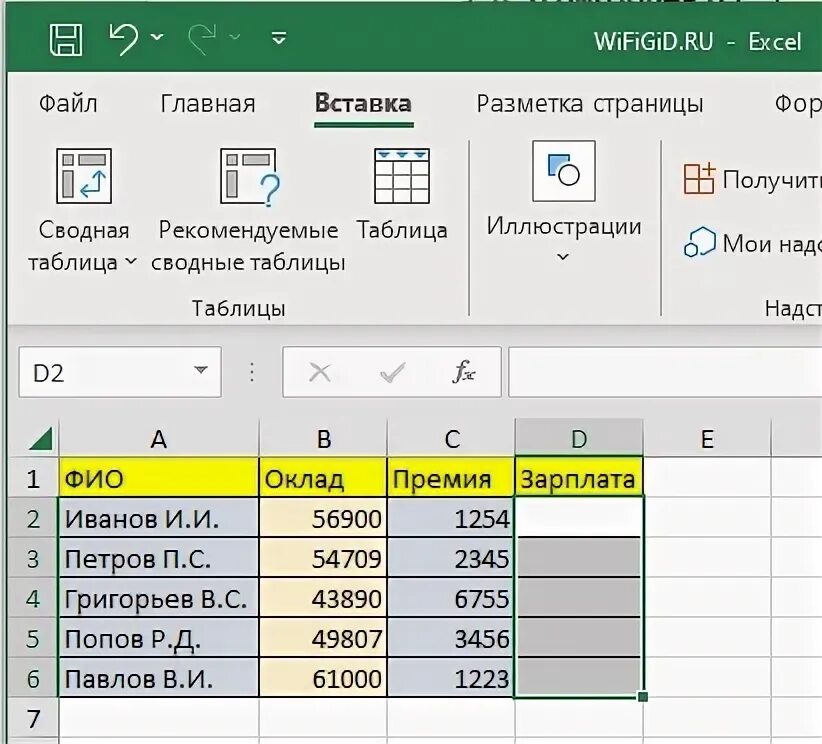Click the Enter checkmark formula bar icon
This screenshot has width=822, height=744.
coord(392,373)
